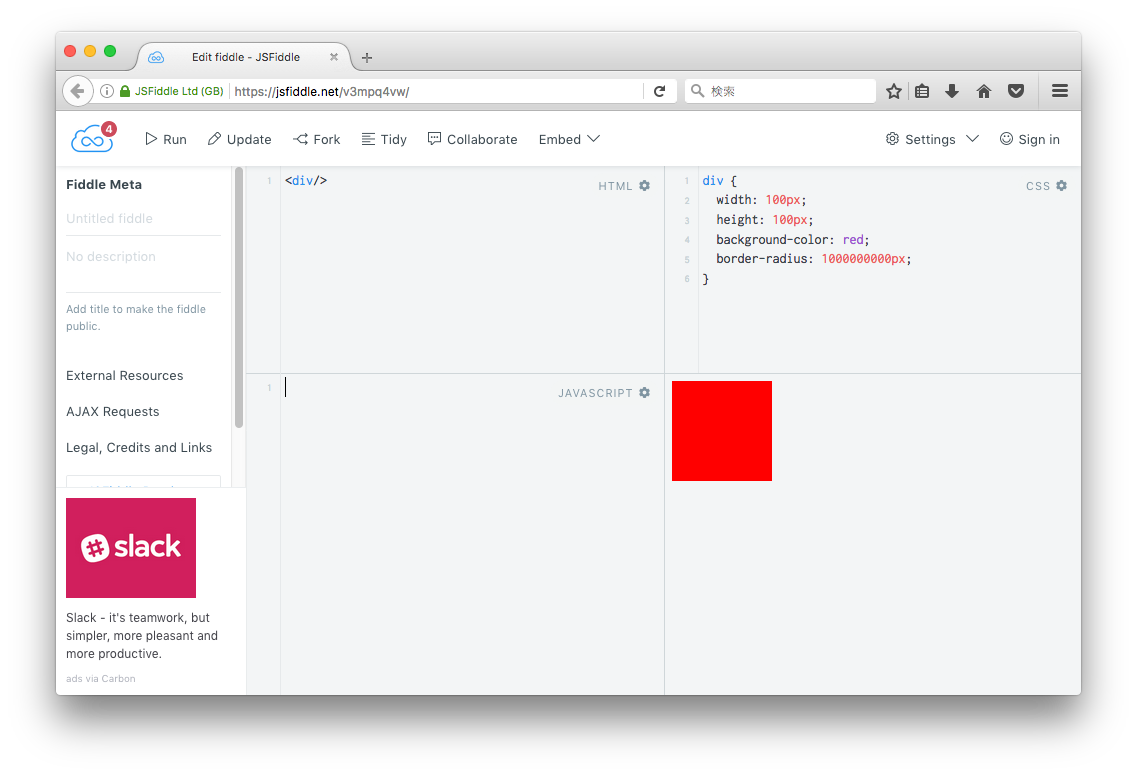1137x775 pixels.
Task: Run the fiddle
Action: click(x=165, y=139)
